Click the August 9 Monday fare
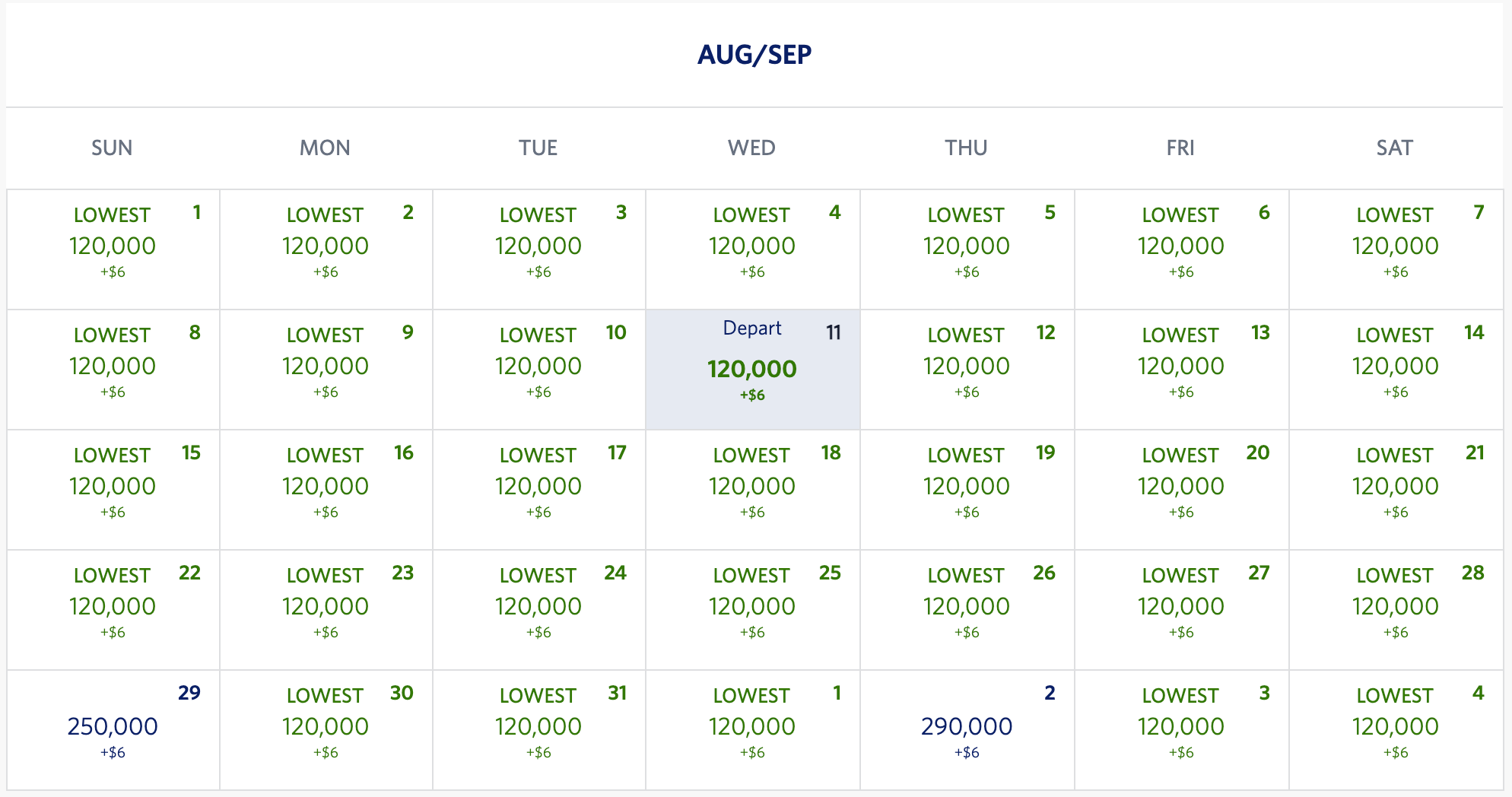1512x797 pixels. pos(326,367)
